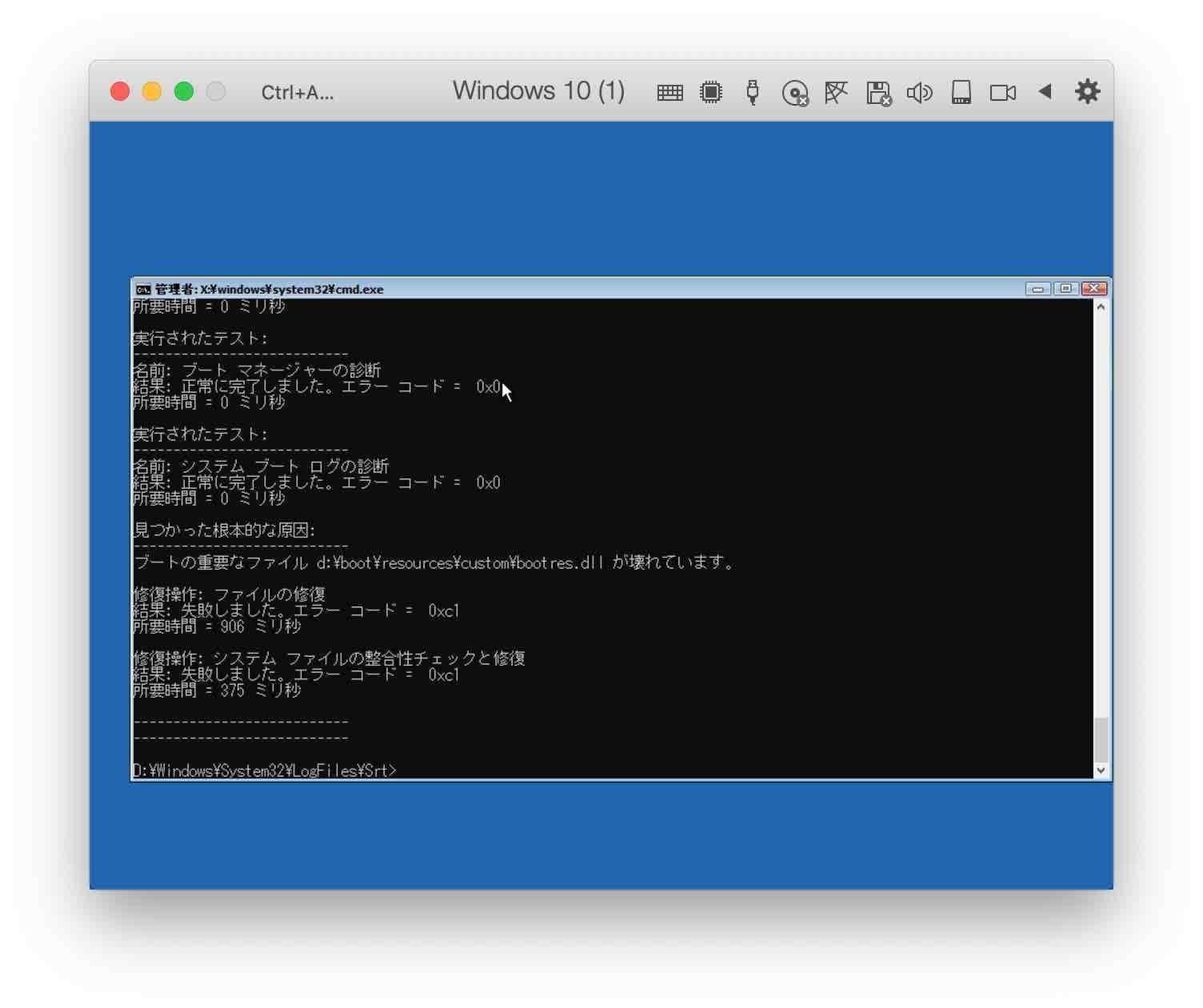This screenshot has width=1203, height=1008.
Task: Close the VM window with the red button
Action: (x=120, y=91)
